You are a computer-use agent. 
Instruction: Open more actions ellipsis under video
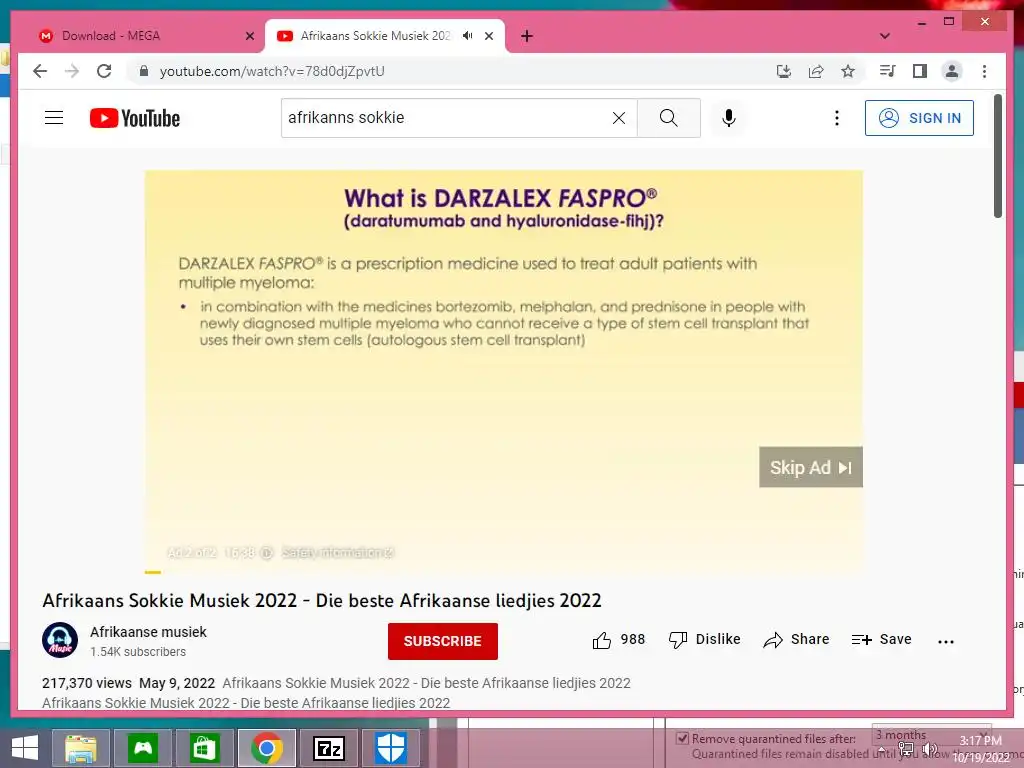click(946, 641)
